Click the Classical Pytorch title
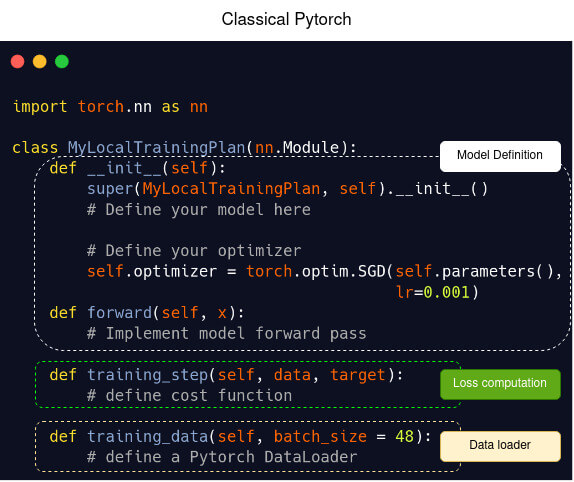This screenshot has height=482, width=574. click(286, 19)
